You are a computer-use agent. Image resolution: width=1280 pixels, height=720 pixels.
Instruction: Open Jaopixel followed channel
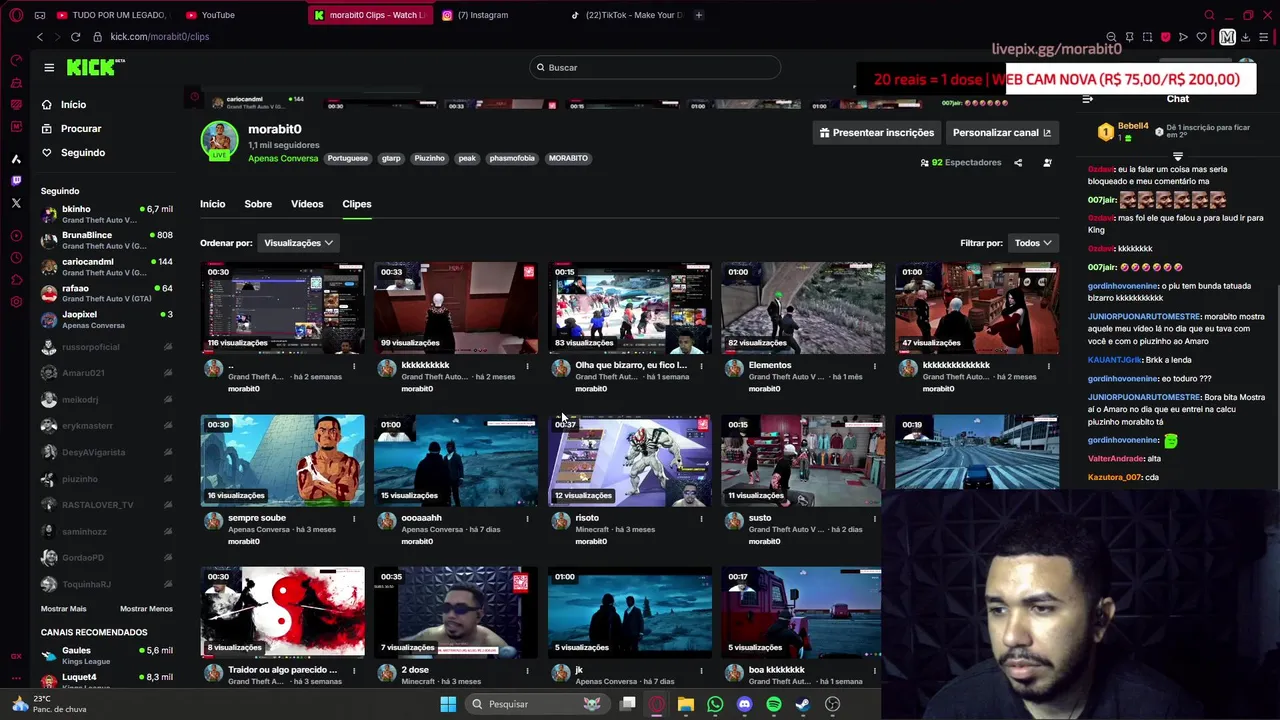(x=106, y=319)
